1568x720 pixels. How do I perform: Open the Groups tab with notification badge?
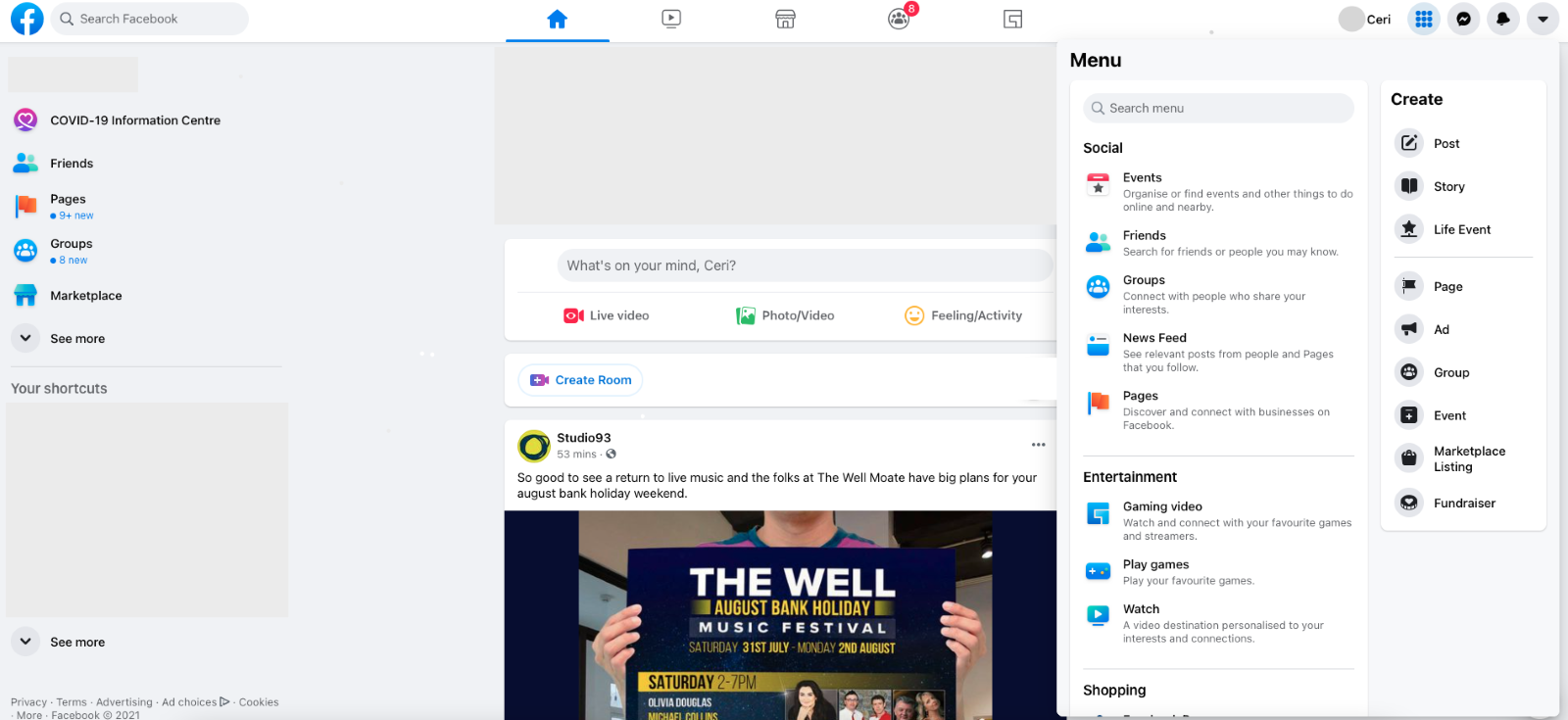tap(899, 19)
